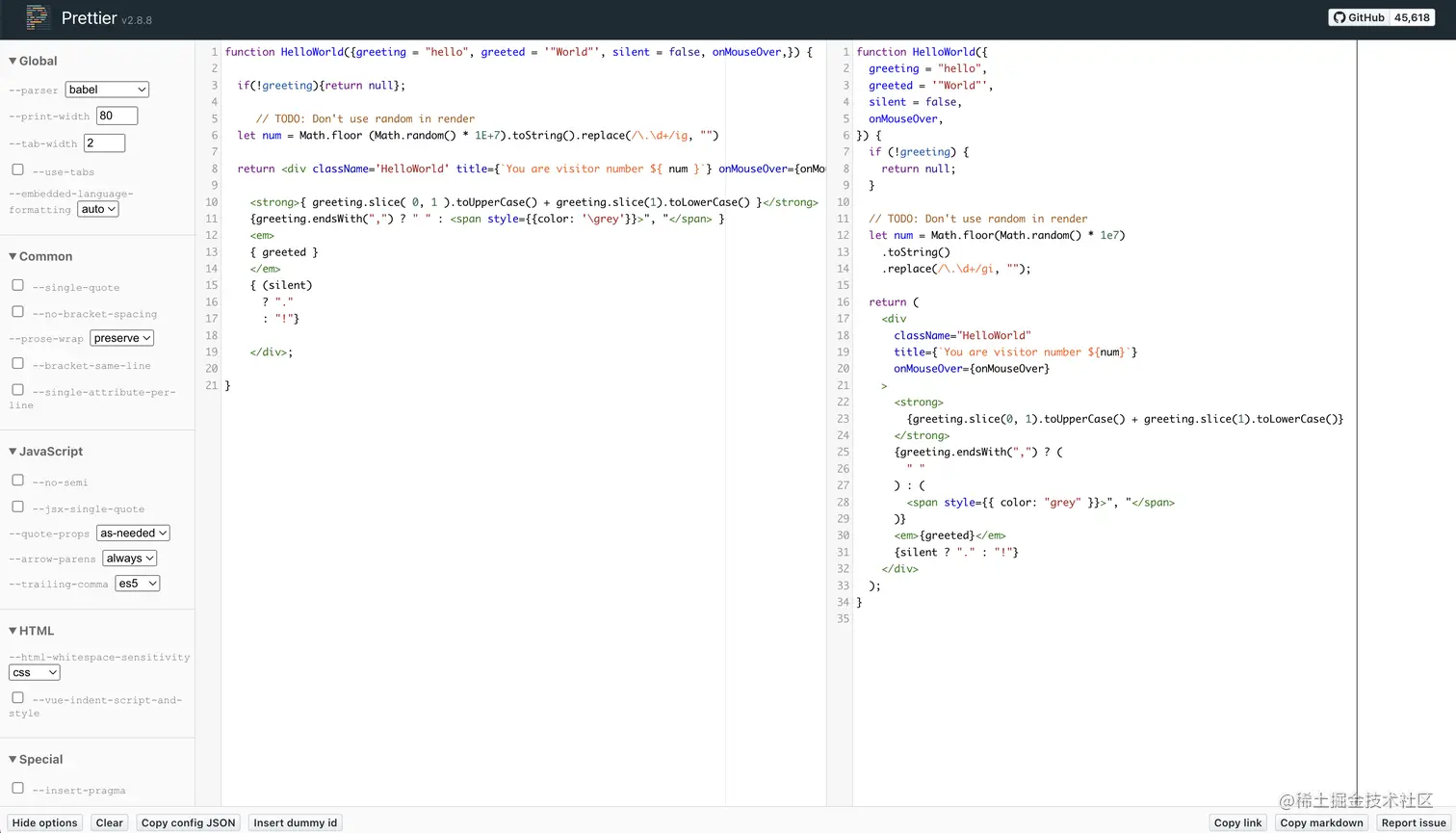Click the input line "if(!greeting){return null};"

pos(322,86)
